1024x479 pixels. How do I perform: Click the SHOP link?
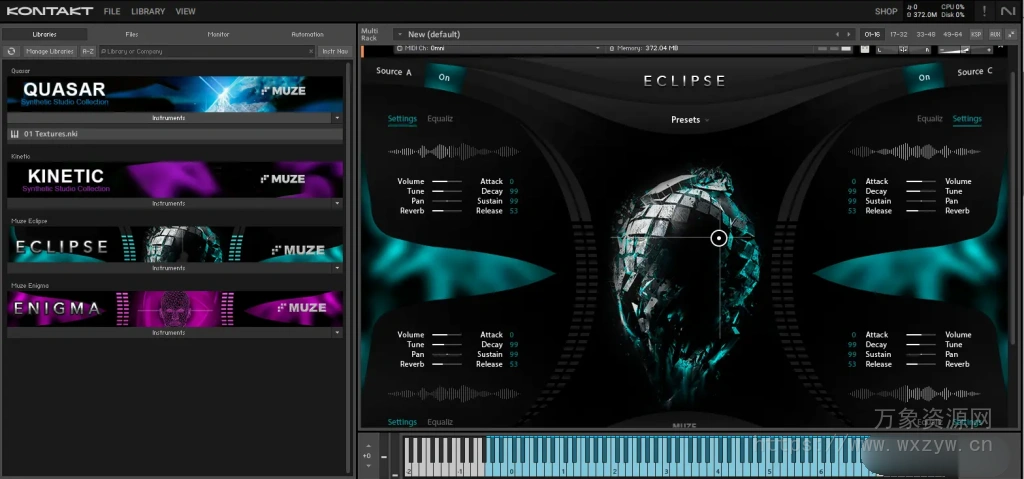pos(885,11)
